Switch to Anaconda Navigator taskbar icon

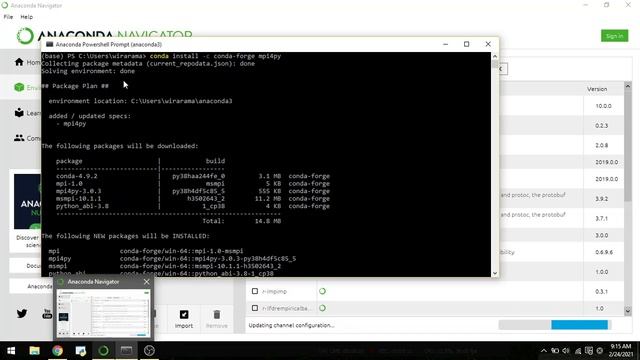coord(103,351)
